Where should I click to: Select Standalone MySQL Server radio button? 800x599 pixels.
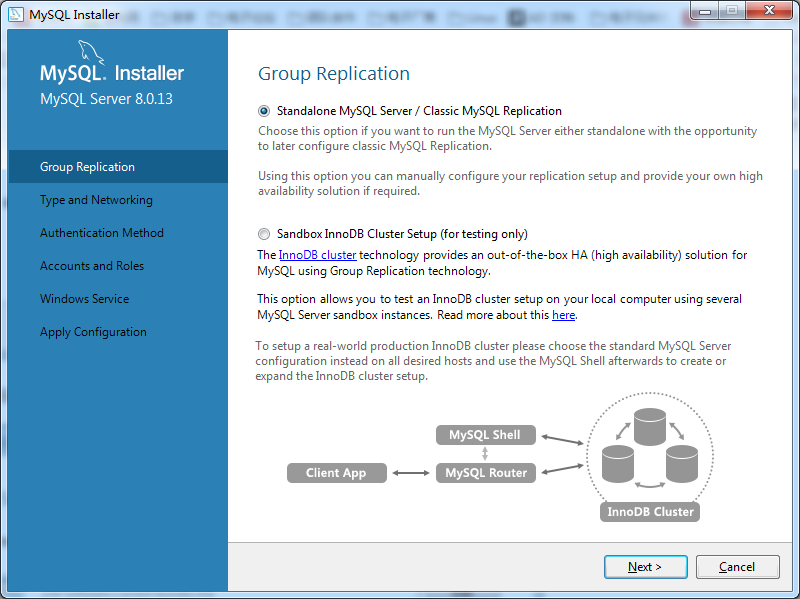click(x=264, y=111)
